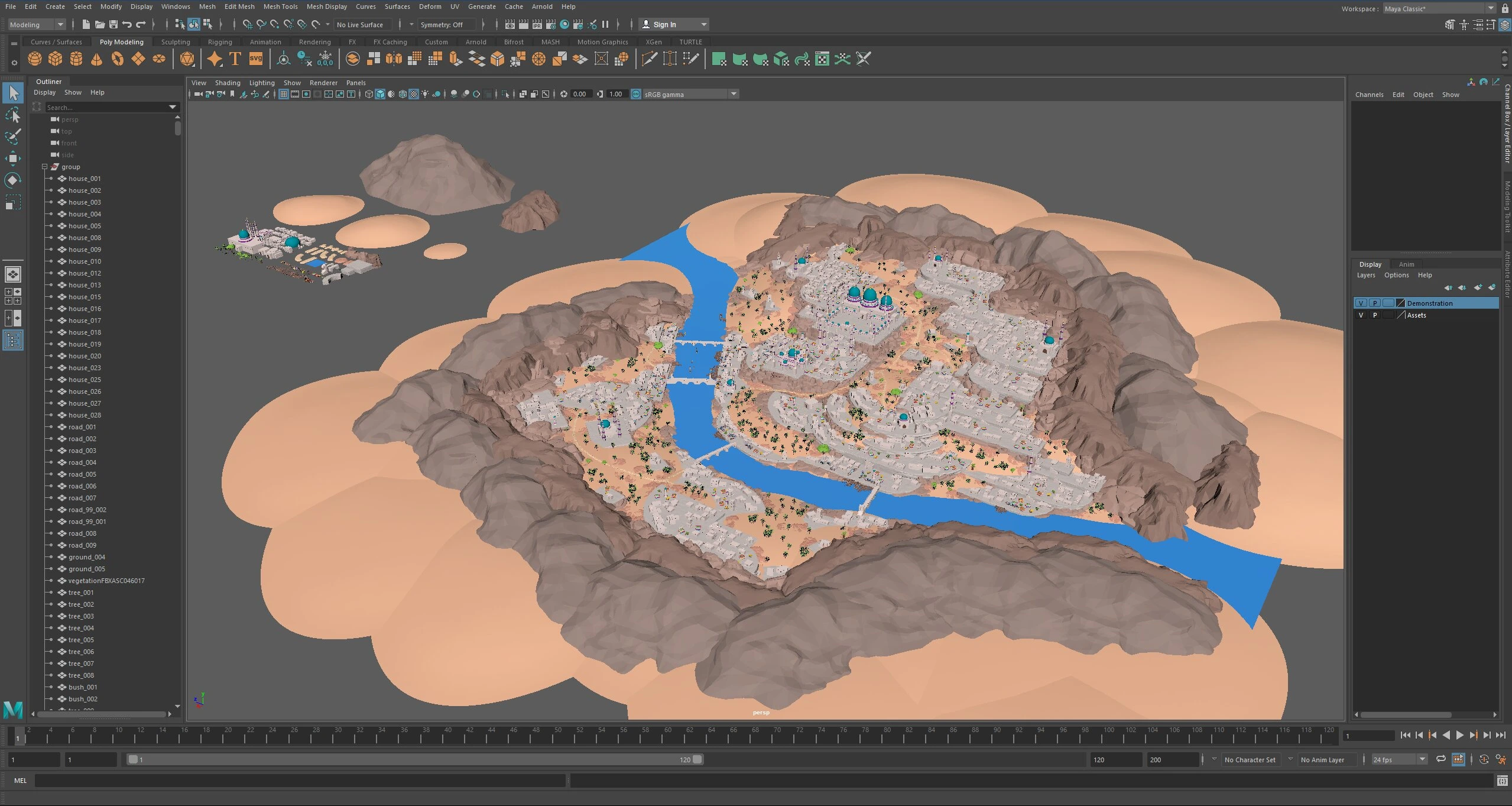Click the Sign In button
Image resolution: width=1512 pixels, height=806 pixels.
pyautogui.click(x=664, y=24)
